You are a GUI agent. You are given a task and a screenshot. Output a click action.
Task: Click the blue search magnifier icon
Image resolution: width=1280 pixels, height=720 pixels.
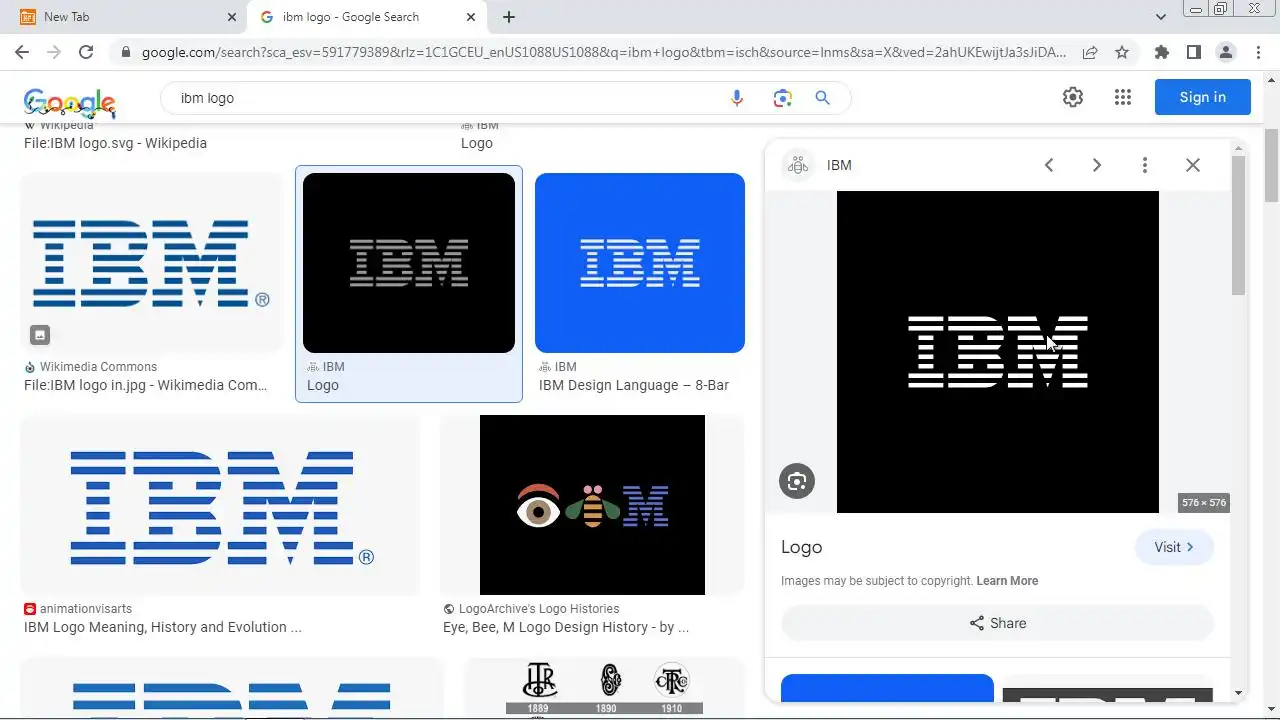[x=822, y=98]
